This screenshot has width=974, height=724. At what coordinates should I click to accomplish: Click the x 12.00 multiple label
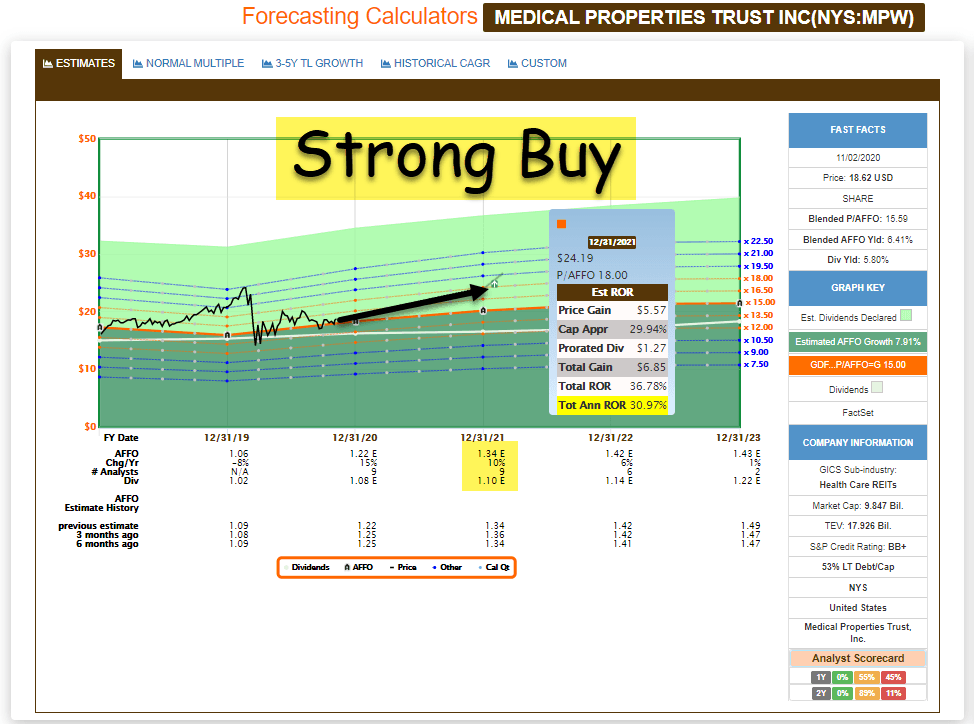(x=758, y=327)
